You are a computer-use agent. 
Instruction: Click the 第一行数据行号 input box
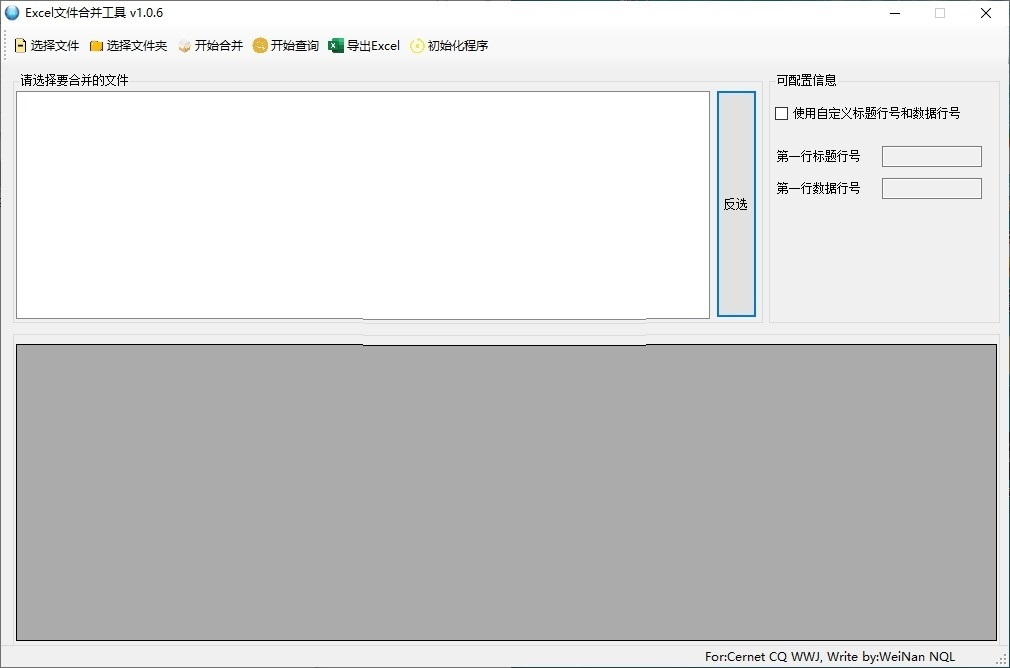point(931,188)
